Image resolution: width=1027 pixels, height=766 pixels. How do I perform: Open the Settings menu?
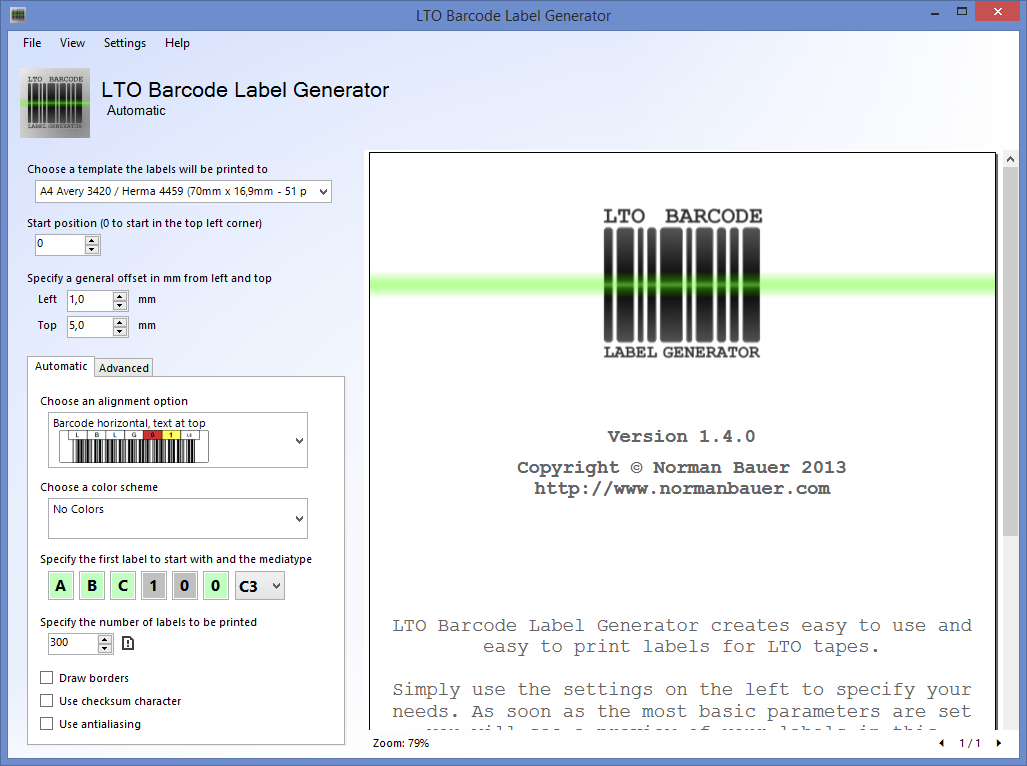tap(125, 43)
